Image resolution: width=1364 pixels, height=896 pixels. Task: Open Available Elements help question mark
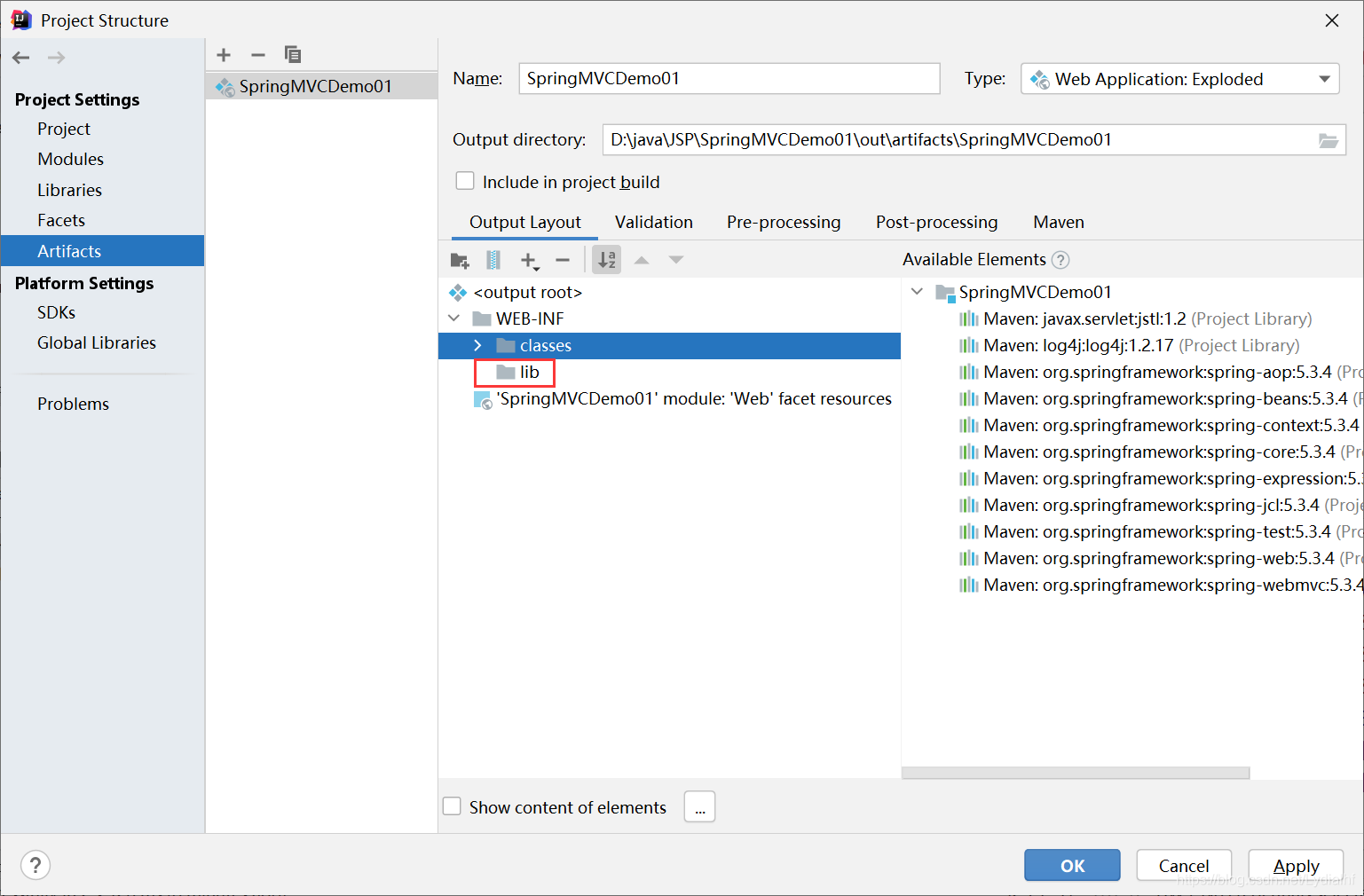pyautogui.click(x=1060, y=260)
